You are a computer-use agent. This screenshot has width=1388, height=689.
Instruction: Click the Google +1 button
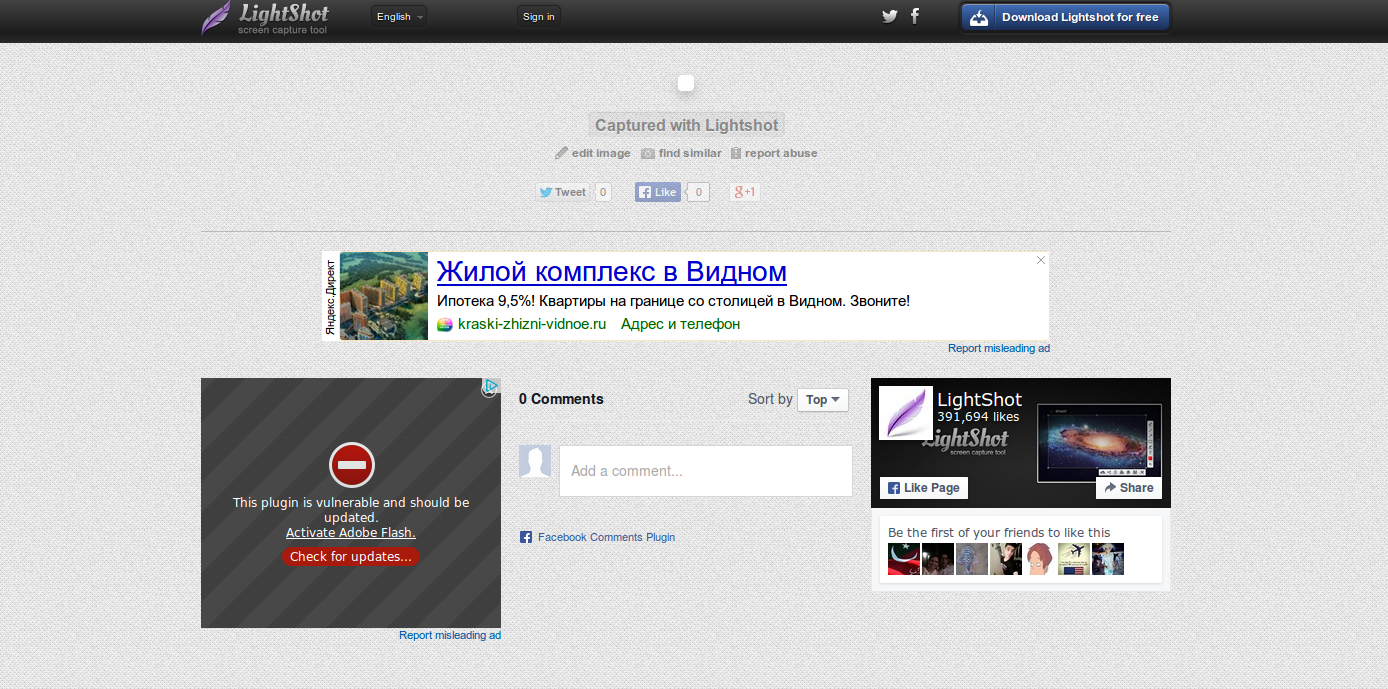coord(745,192)
